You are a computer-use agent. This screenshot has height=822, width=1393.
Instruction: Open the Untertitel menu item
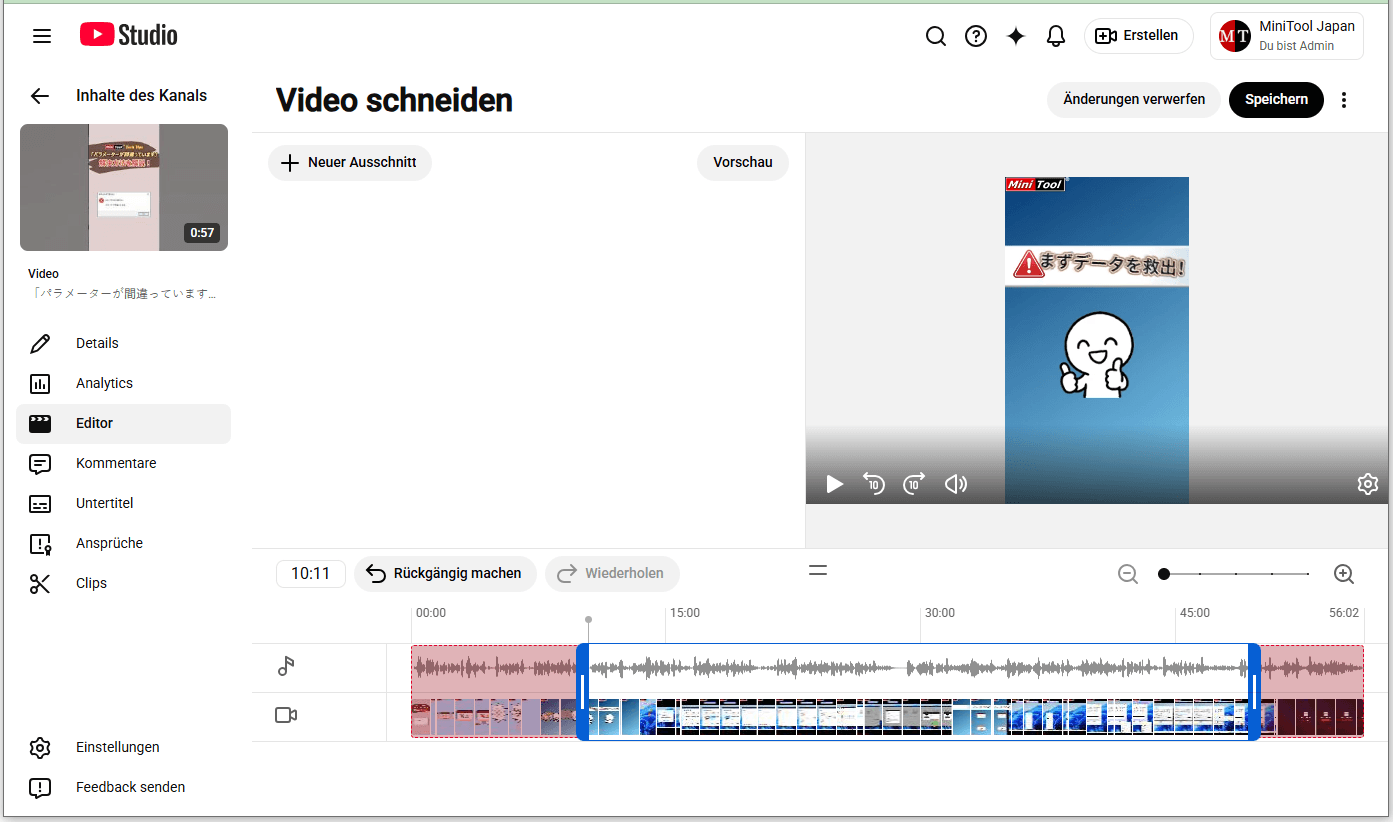(x=124, y=504)
